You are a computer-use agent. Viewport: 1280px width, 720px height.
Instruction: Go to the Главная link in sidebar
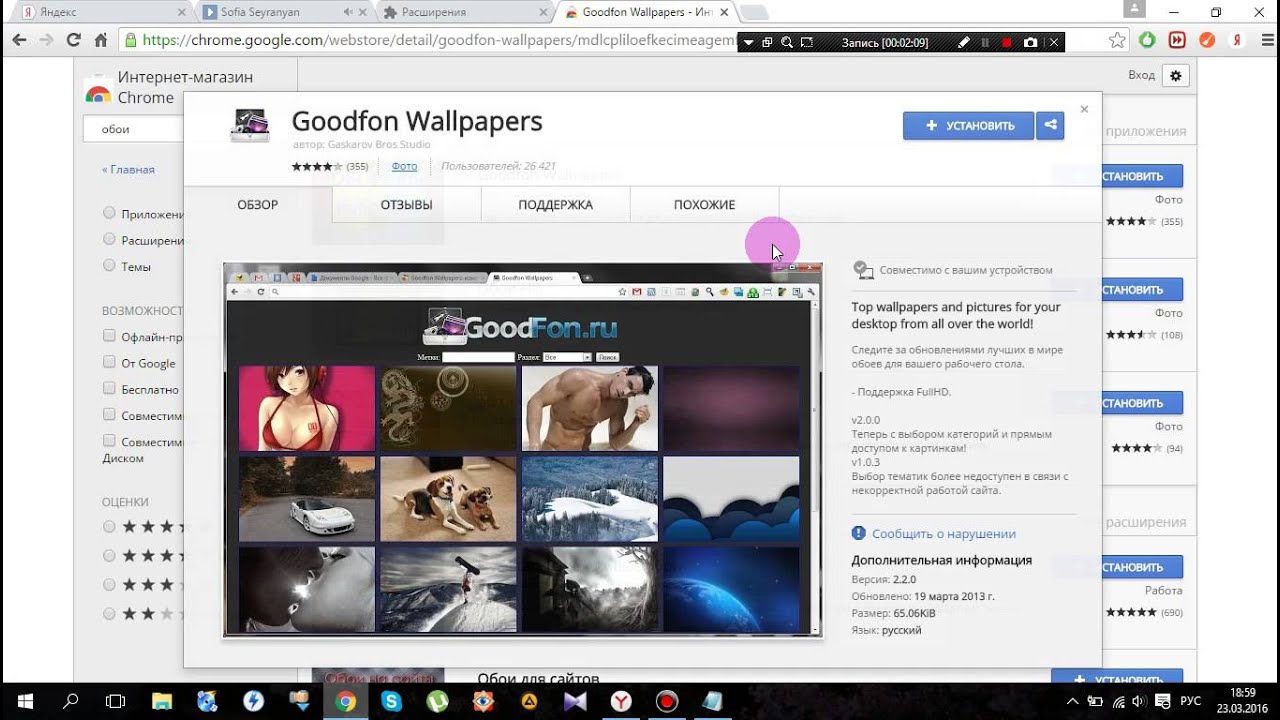tap(128, 169)
